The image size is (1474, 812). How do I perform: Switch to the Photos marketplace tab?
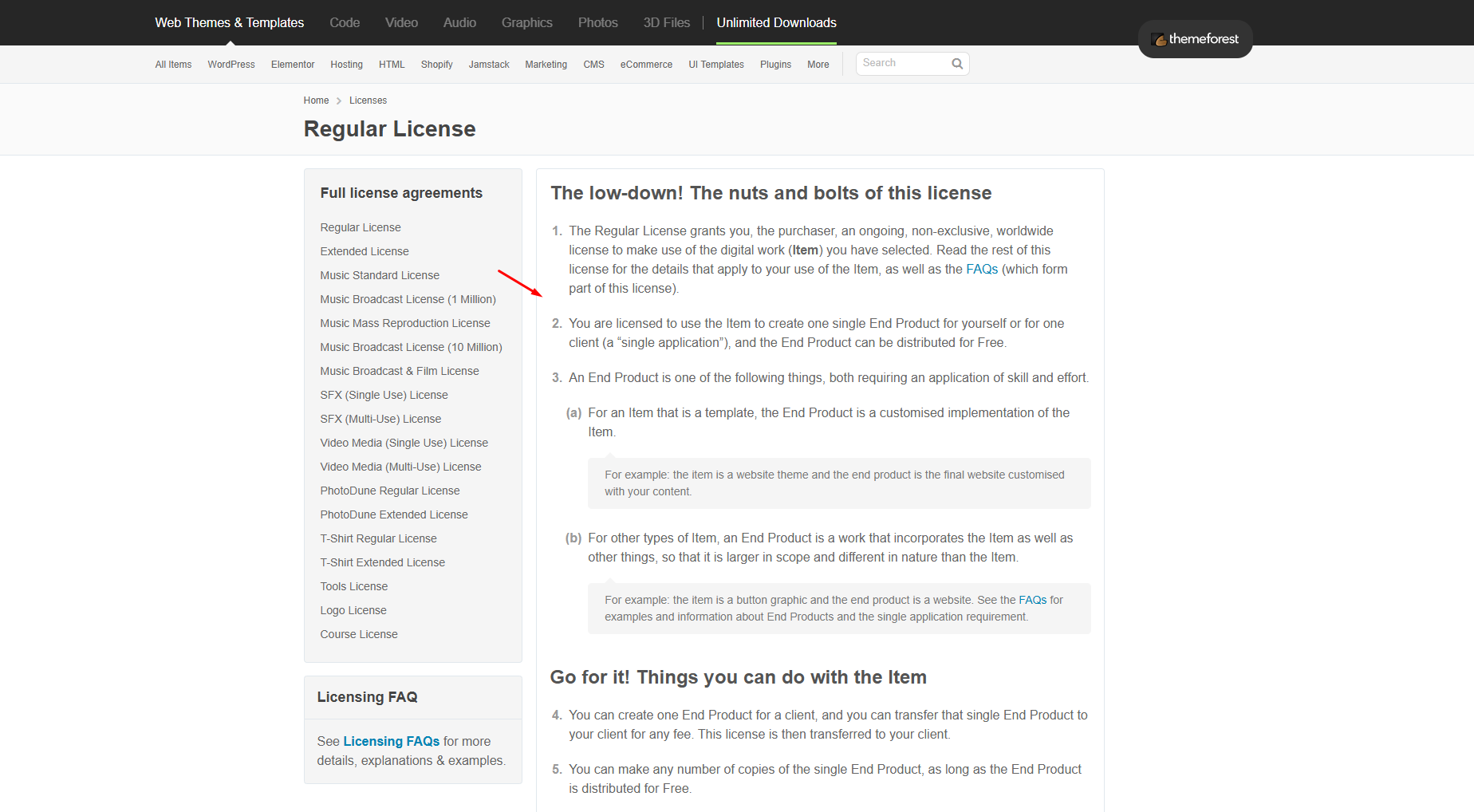click(597, 22)
